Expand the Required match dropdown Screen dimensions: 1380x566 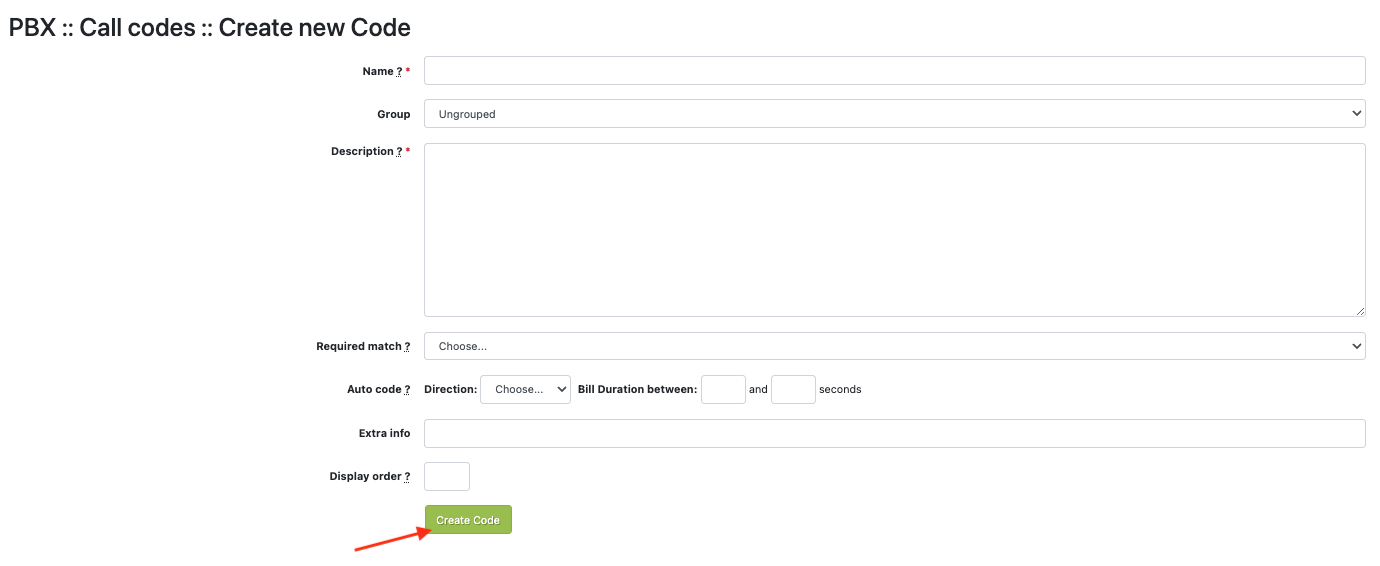pos(894,346)
